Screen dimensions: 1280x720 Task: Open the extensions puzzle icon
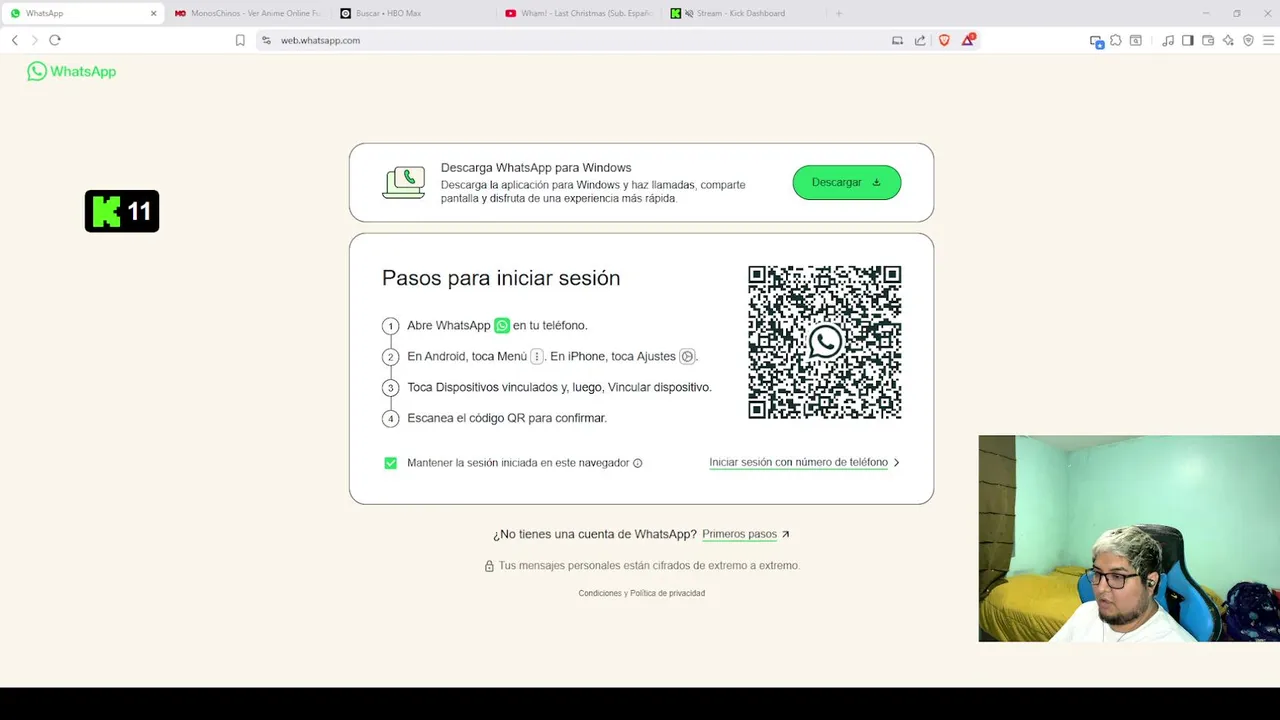pyautogui.click(x=1116, y=40)
